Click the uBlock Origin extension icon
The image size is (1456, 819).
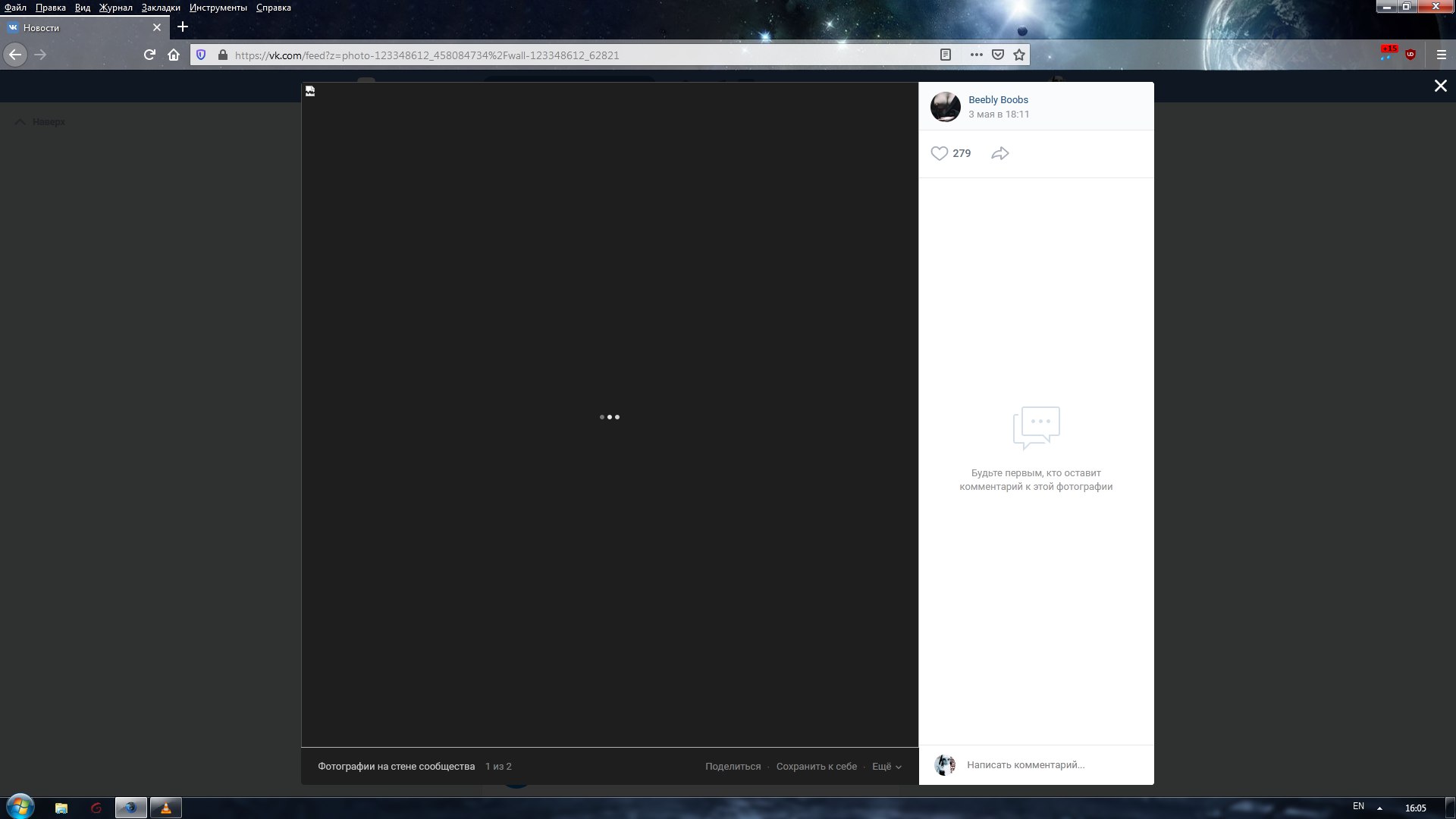coord(1410,55)
